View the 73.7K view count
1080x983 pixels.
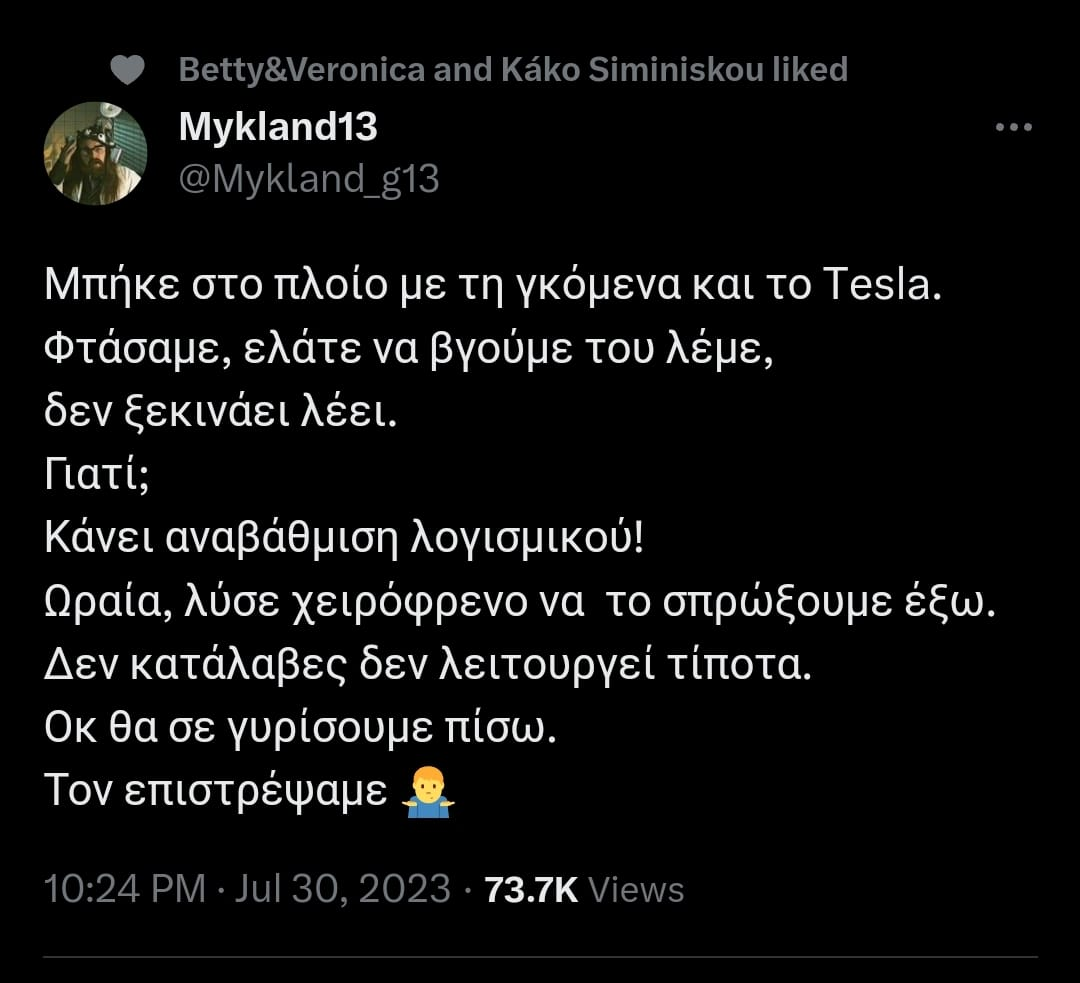(530, 889)
